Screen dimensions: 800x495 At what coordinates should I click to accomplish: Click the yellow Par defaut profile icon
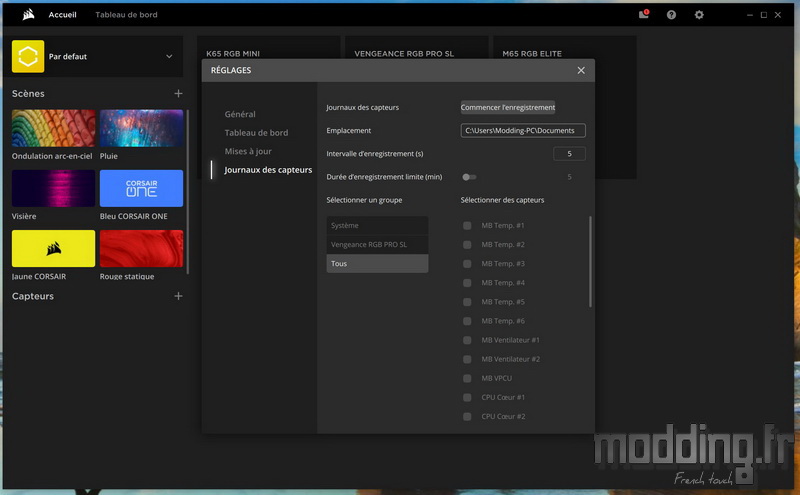click(x=28, y=56)
